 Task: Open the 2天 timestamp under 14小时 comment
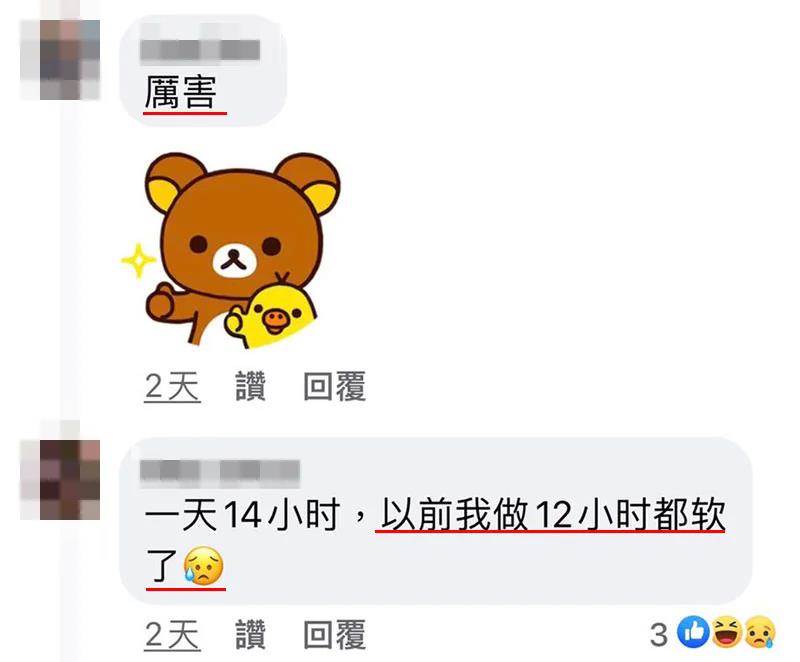pos(172,634)
